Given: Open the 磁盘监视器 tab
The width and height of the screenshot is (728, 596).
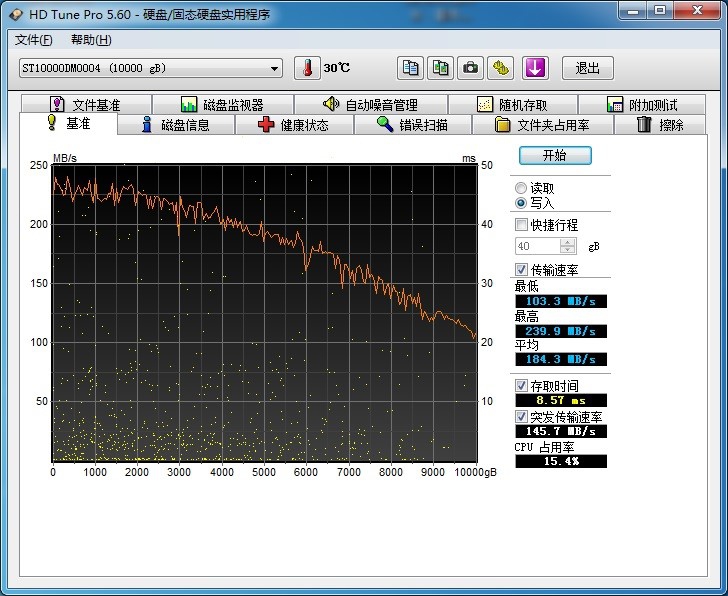Looking at the screenshot, I should click(x=222, y=105).
